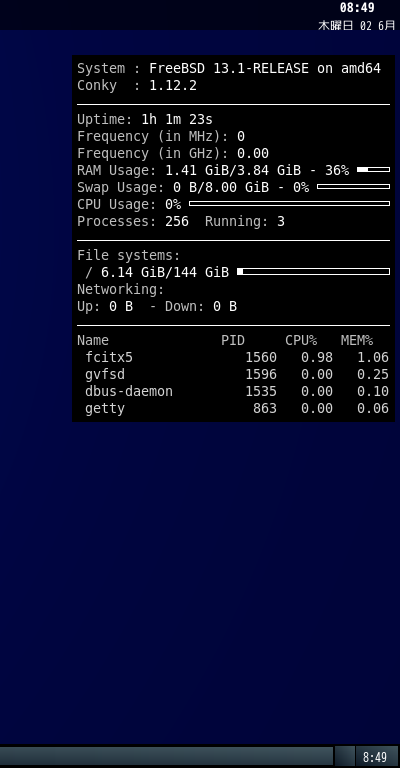The height and width of the screenshot is (768, 400).
Task: Click the CPU Usage 0% text
Action: click(x=173, y=204)
